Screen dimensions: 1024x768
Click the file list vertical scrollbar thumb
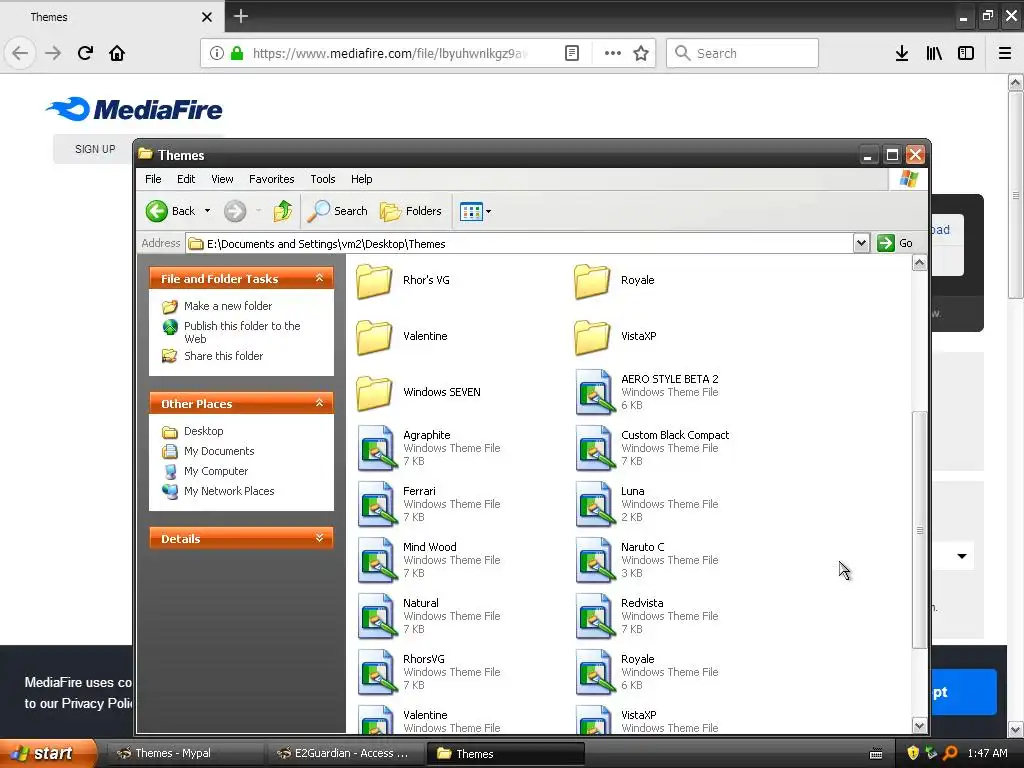[x=920, y=530]
